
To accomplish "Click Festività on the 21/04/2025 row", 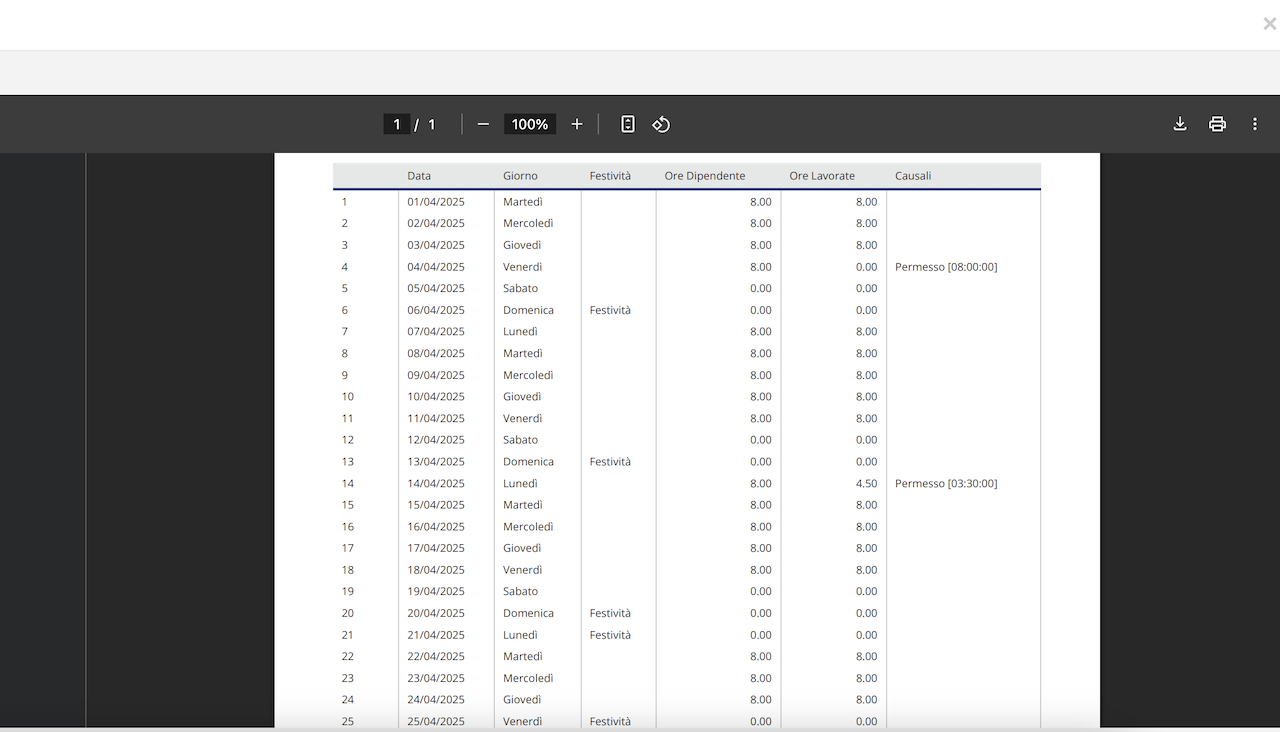I will pyautogui.click(x=610, y=635).
